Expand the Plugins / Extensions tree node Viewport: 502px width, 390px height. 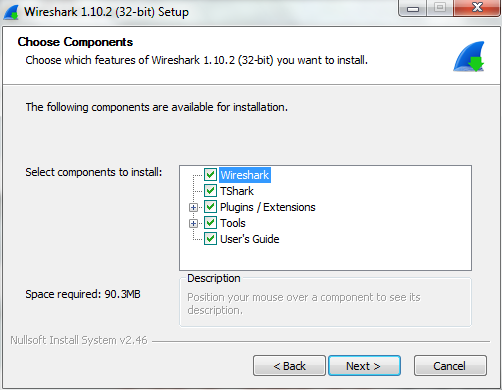point(193,207)
